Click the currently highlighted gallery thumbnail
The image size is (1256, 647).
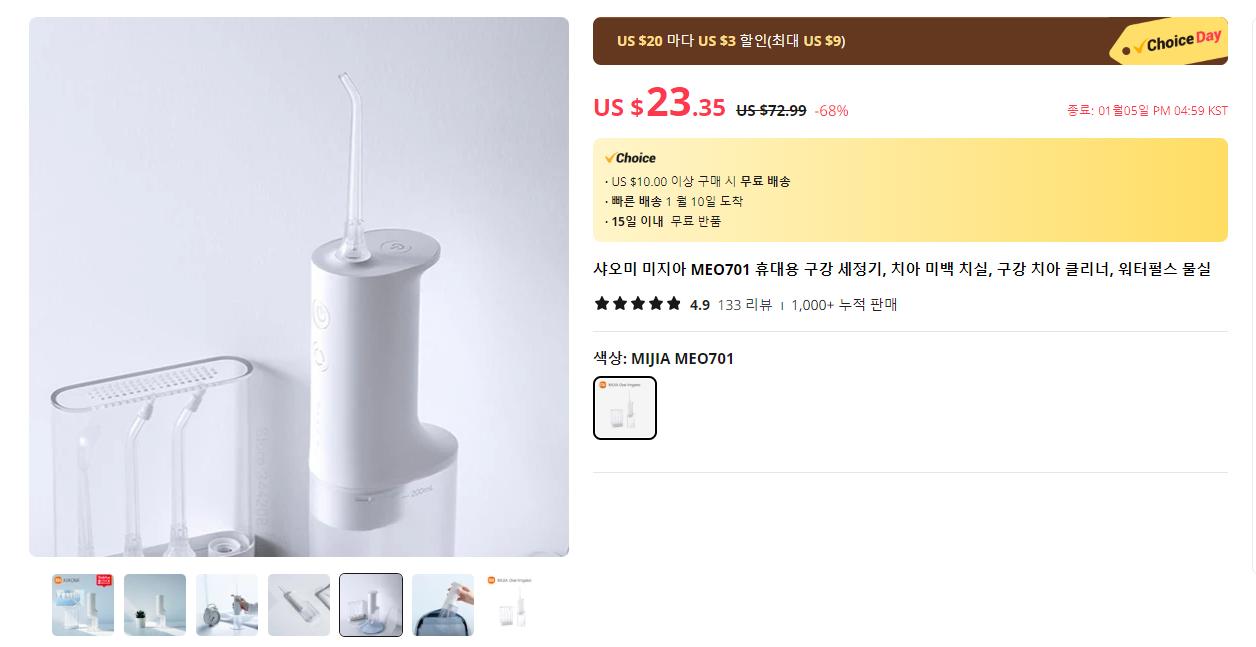pos(371,605)
